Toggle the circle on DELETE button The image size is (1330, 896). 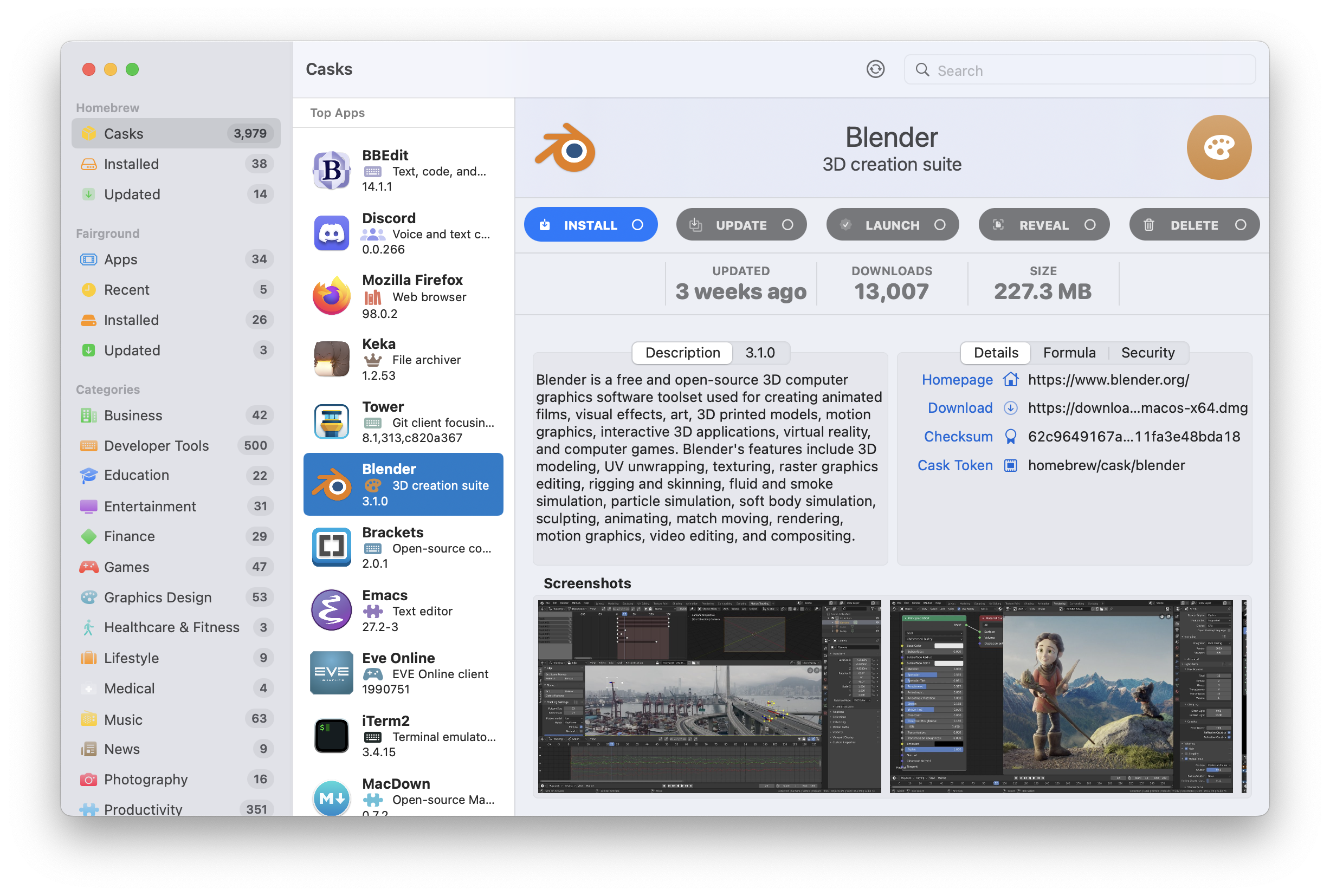coord(1239,225)
